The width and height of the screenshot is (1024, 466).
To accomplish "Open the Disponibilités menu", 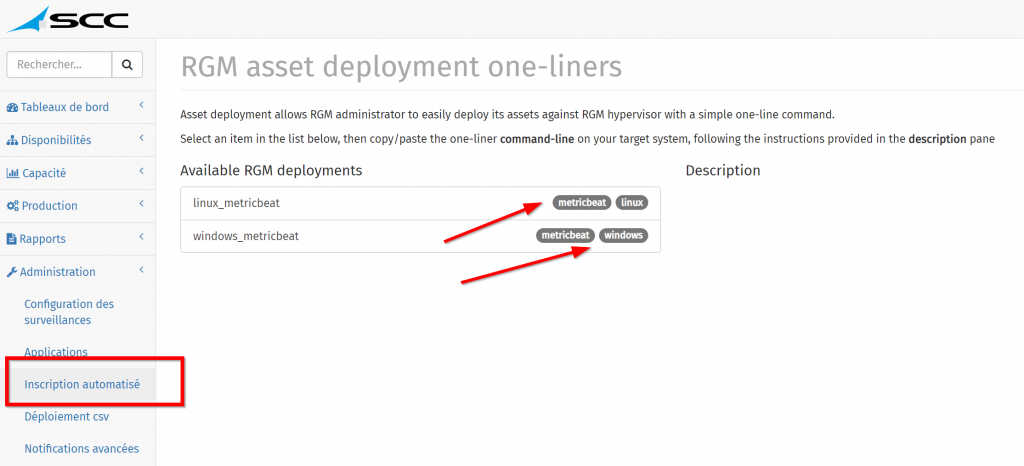I will point(56,140).
